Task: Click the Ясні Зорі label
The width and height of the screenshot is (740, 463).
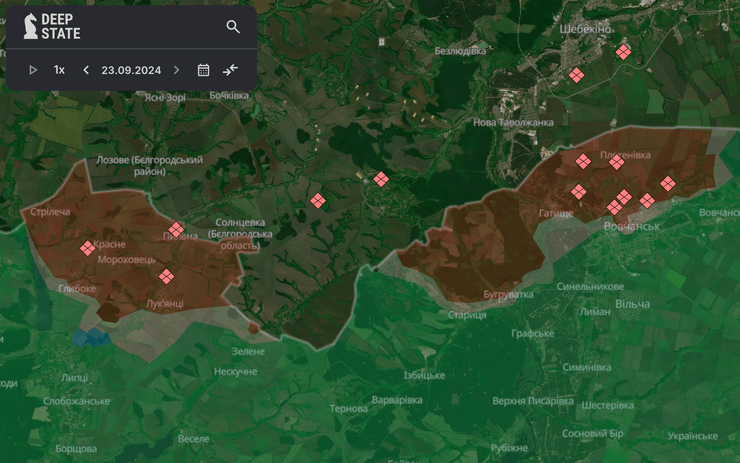Action: pyautogui.click(x=165, y=98)
